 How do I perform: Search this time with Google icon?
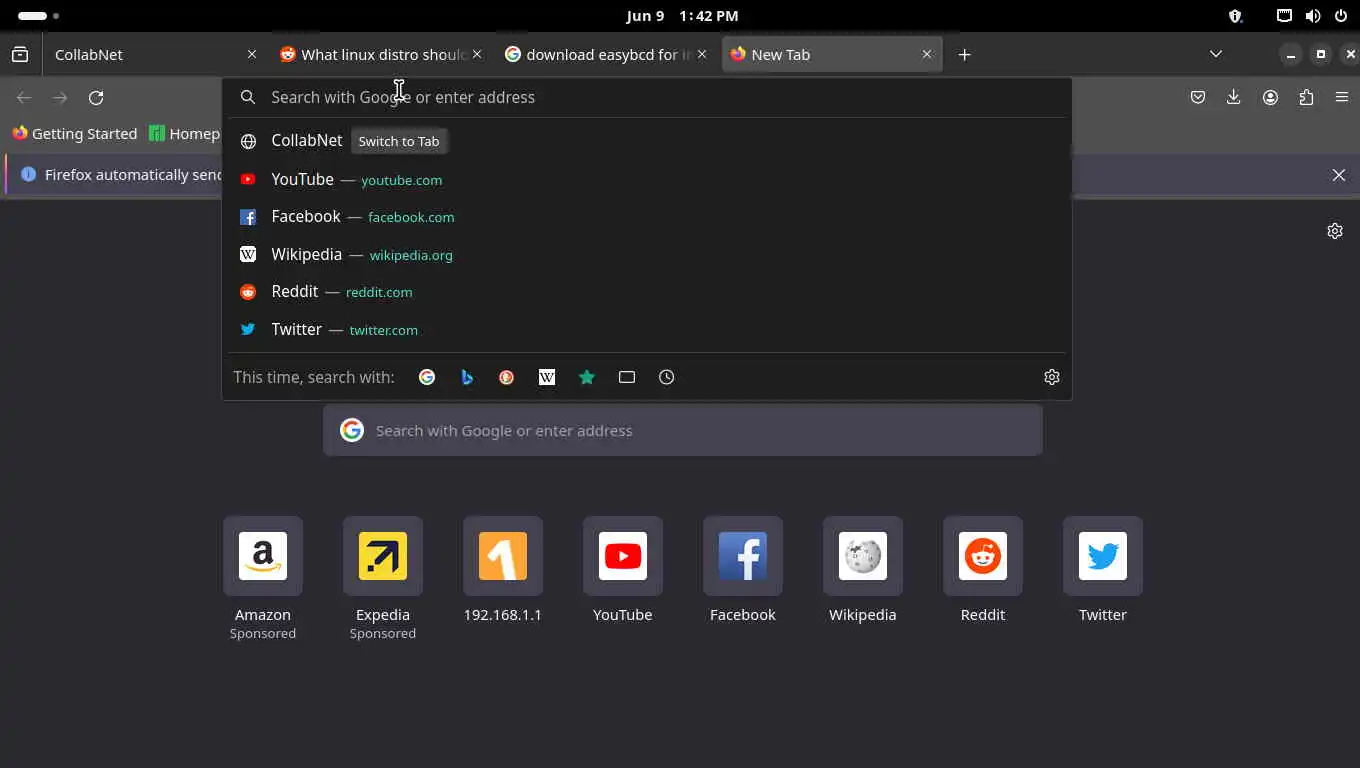[x=427, y=377]
